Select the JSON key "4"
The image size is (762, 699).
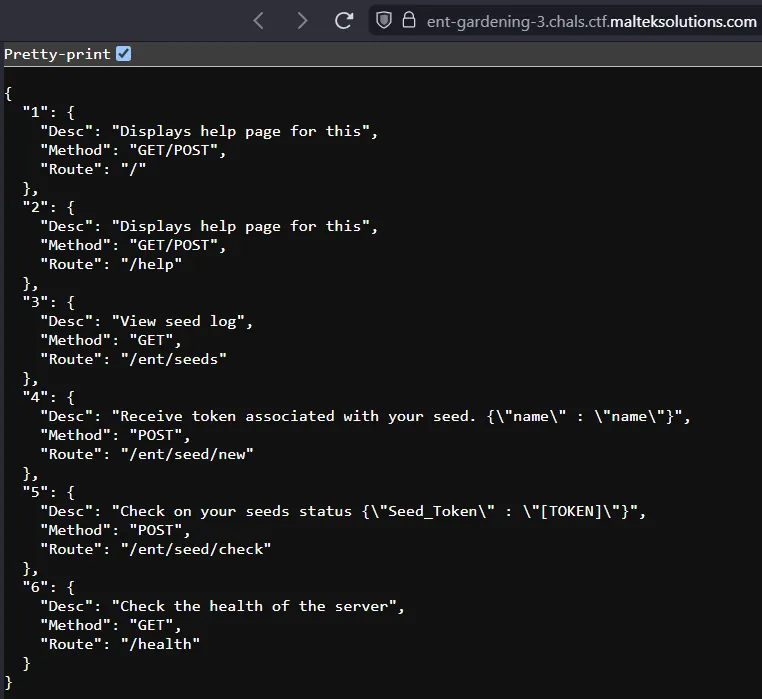(35, 397)
